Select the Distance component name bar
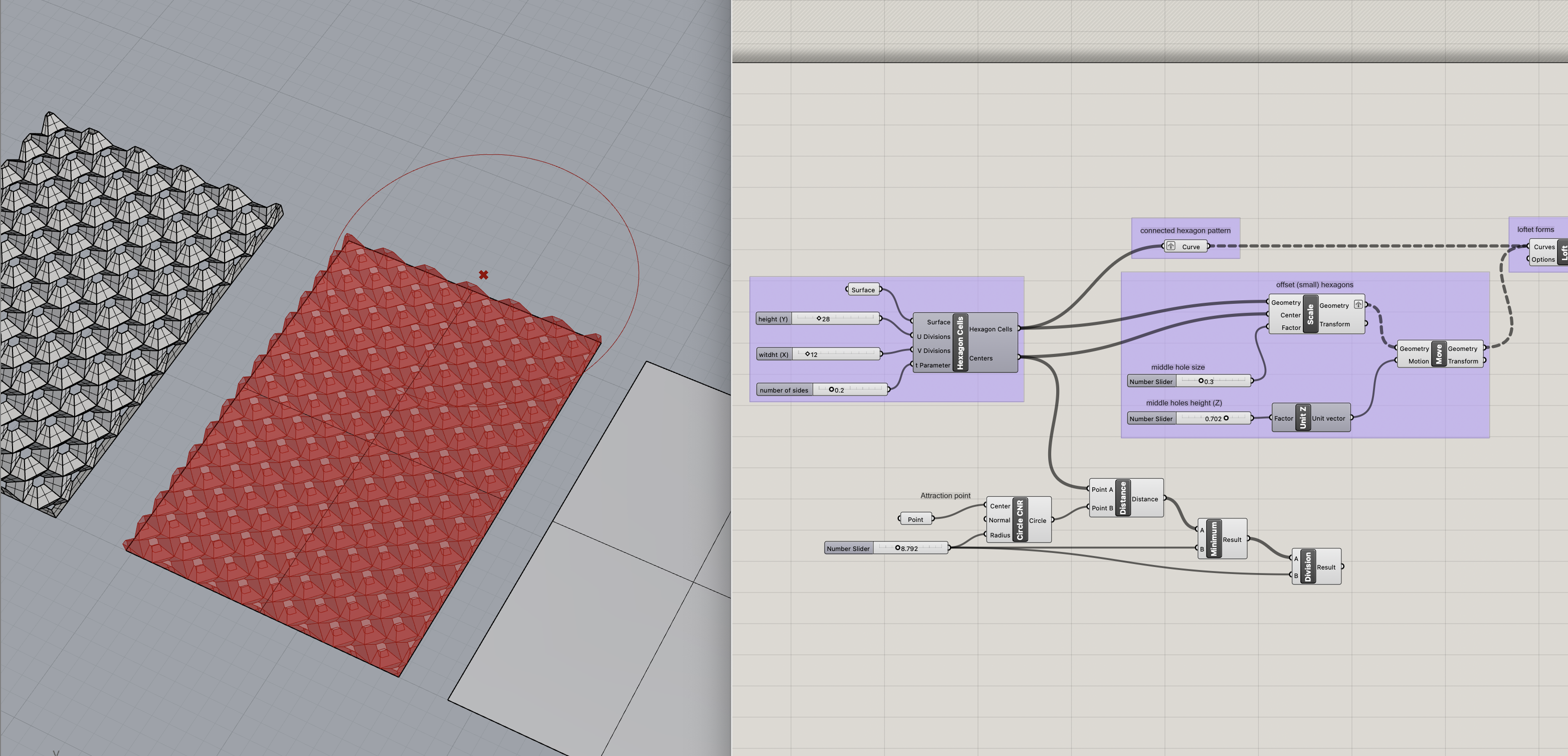1568x756 pixels. [x=1123, y=498]
